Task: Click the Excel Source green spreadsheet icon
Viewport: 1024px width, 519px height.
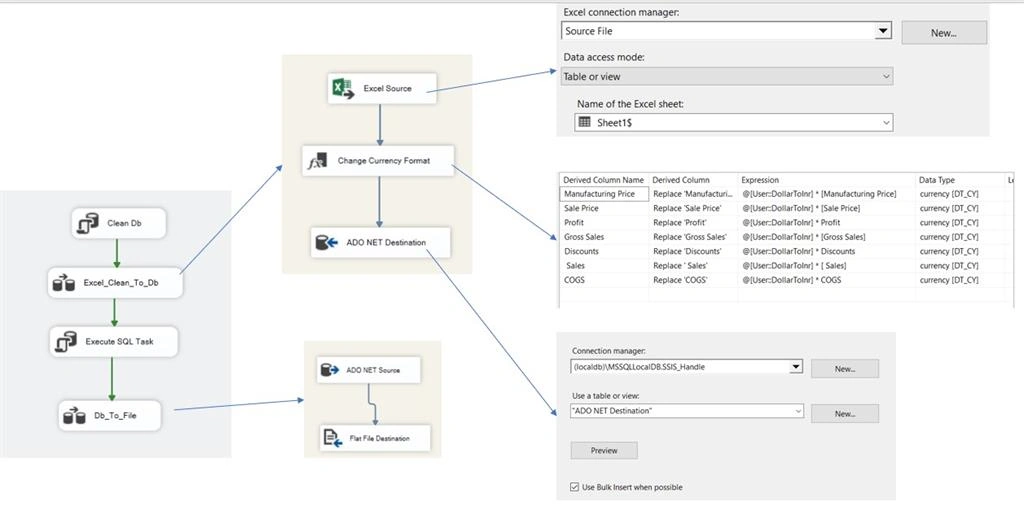Action: click(343, 88)
